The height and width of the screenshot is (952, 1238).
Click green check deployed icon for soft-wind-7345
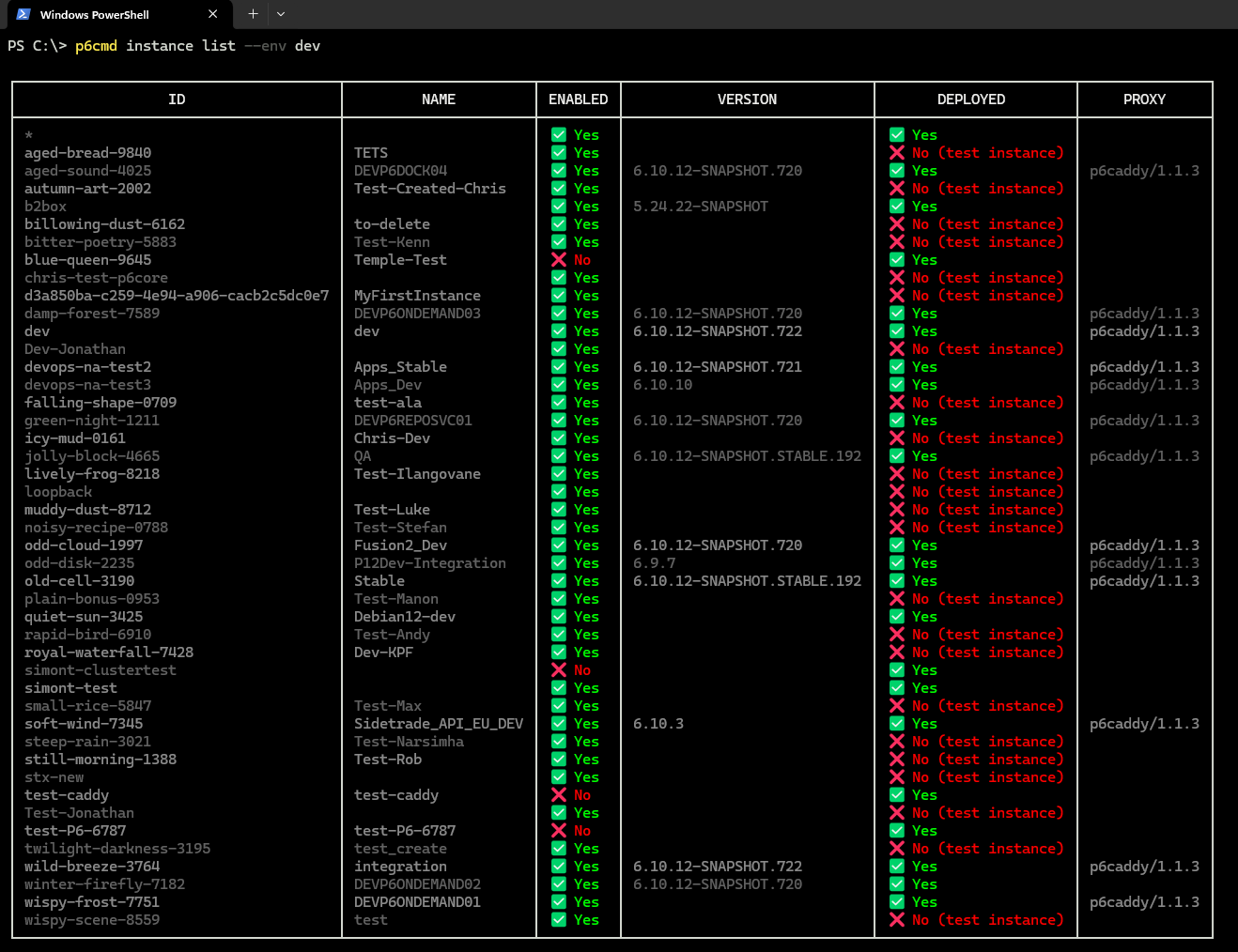[x=897, y=724]
